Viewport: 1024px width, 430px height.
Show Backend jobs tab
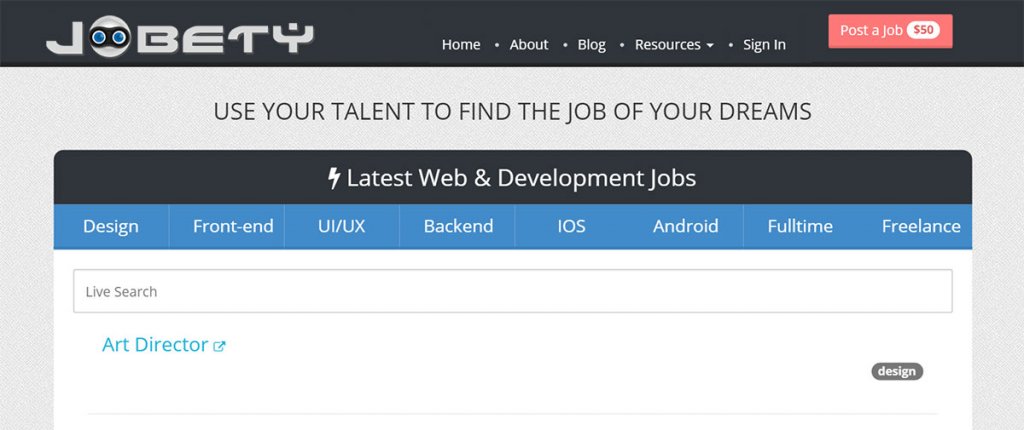point(458,226)
